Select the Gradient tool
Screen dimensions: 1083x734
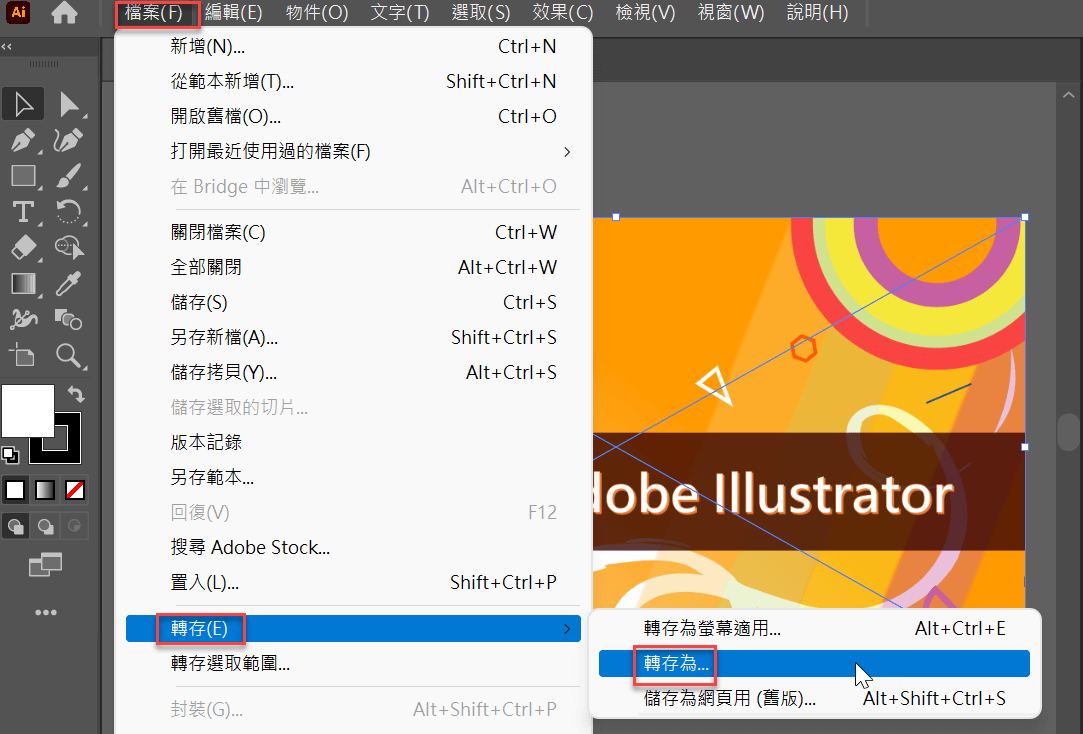click(x=23, y=283)
